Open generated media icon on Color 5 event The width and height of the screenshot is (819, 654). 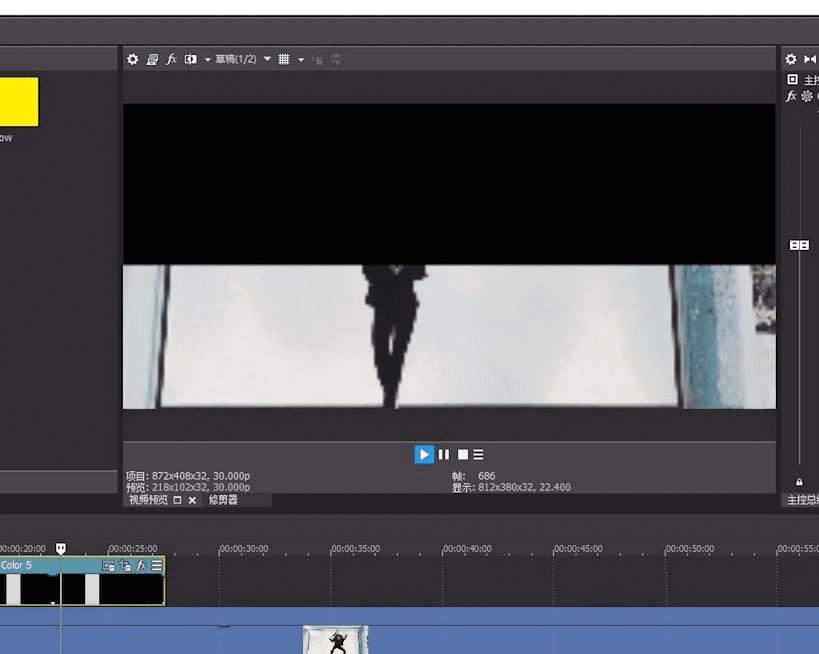(109, 566)
